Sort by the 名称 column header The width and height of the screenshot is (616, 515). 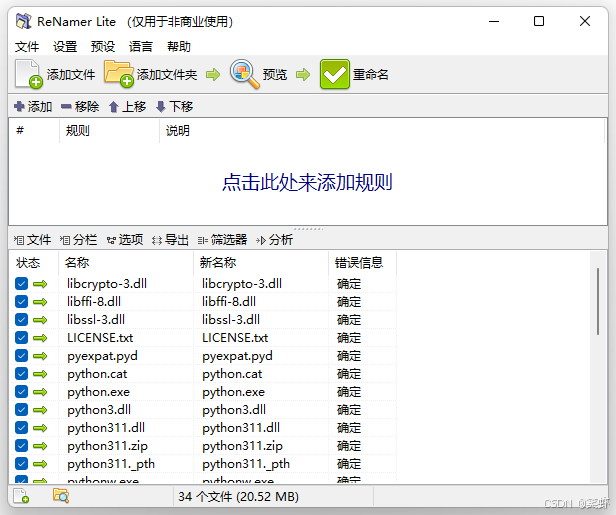point(126,262)
